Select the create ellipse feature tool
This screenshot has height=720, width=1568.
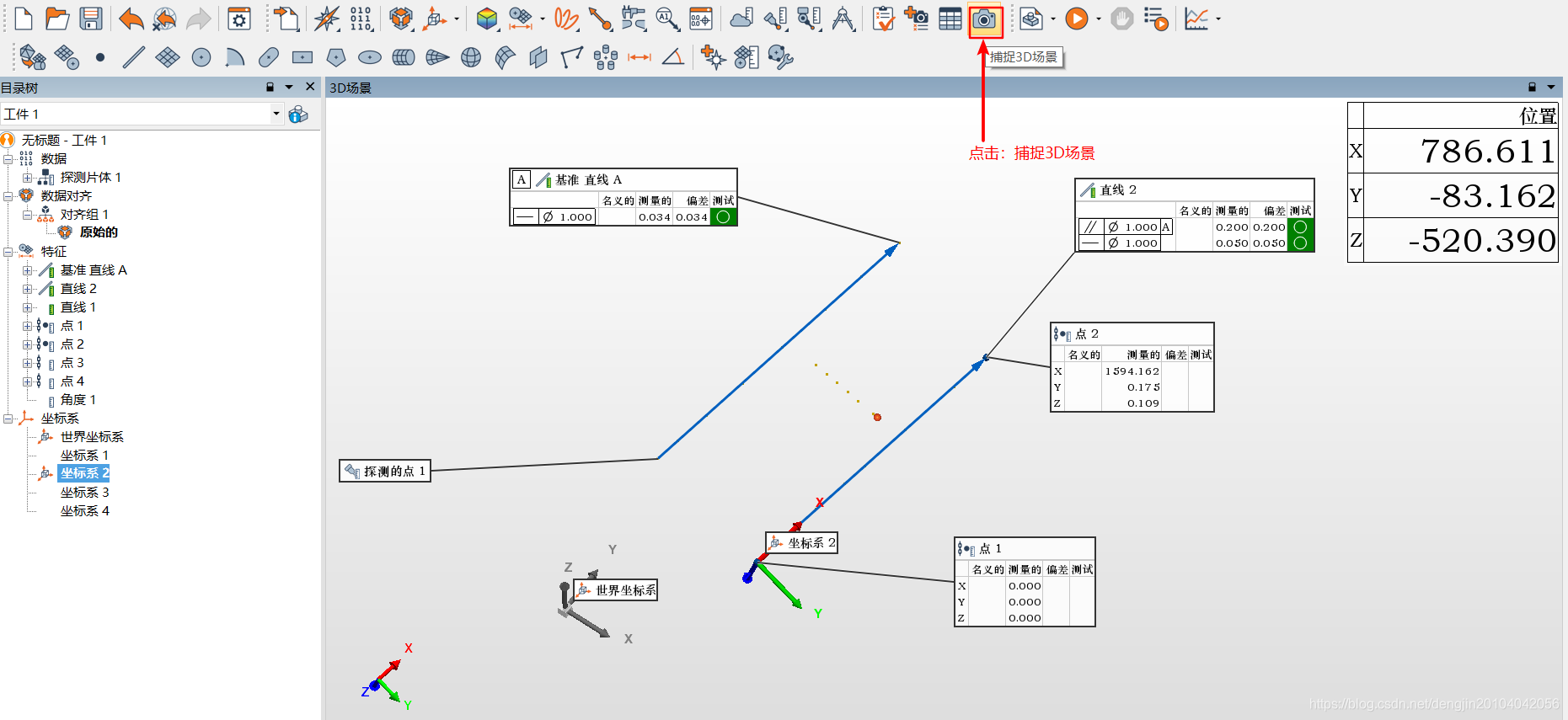(x=370, y=57)
